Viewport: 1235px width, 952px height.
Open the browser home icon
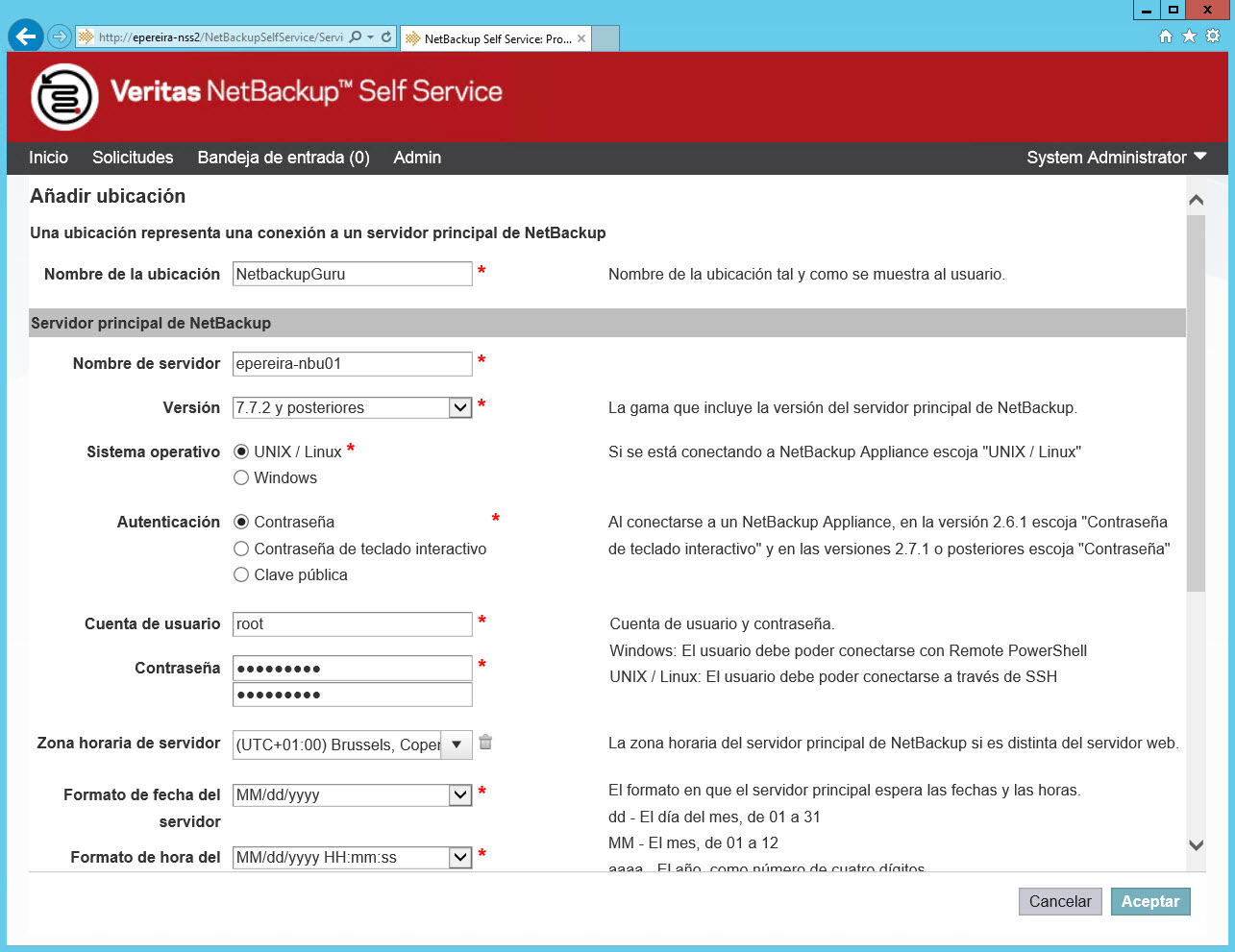coord(1165,37)
